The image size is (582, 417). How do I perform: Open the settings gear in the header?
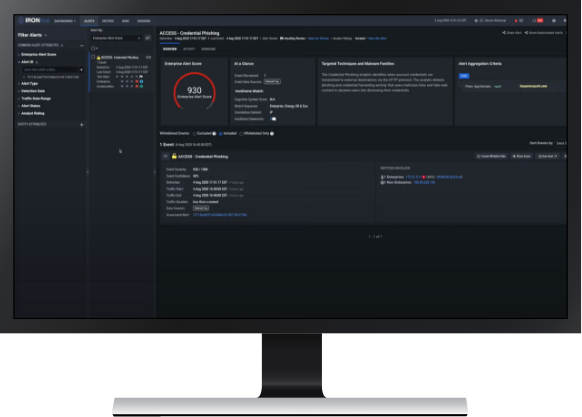[x=554, y=21]
